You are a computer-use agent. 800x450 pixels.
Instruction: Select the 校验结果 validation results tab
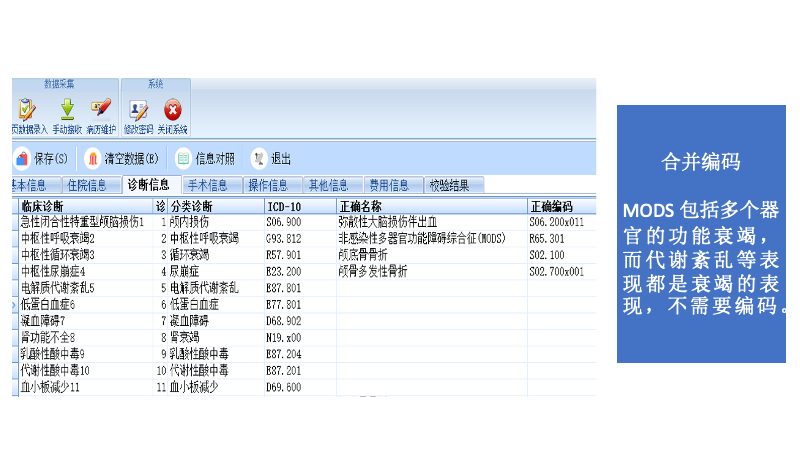449,185
